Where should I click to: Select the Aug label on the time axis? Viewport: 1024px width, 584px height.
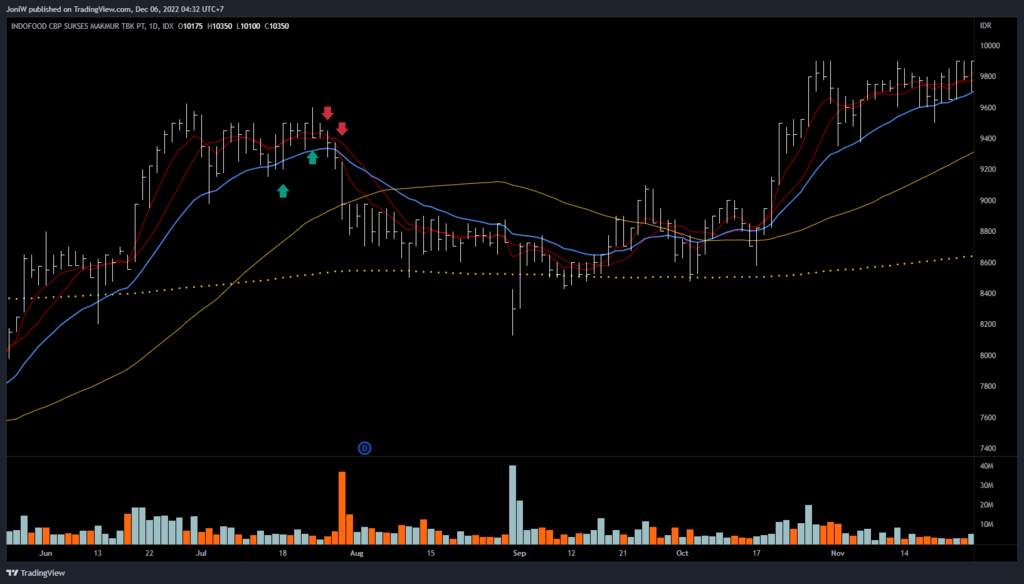(x=359, y=552)
